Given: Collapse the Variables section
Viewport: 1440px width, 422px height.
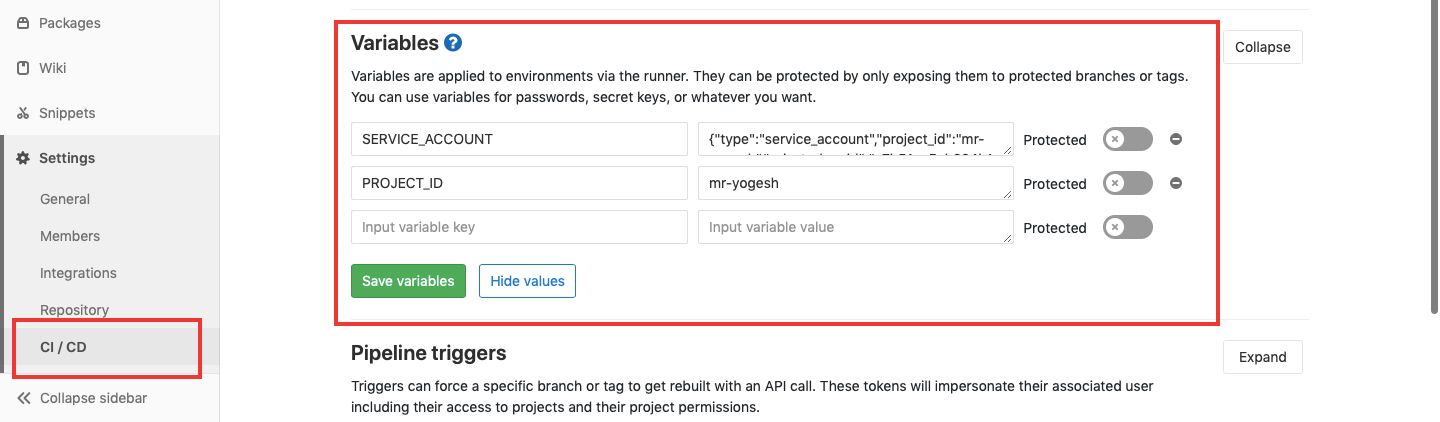Looking at the screenshot, I should [x=1262, y=47].
